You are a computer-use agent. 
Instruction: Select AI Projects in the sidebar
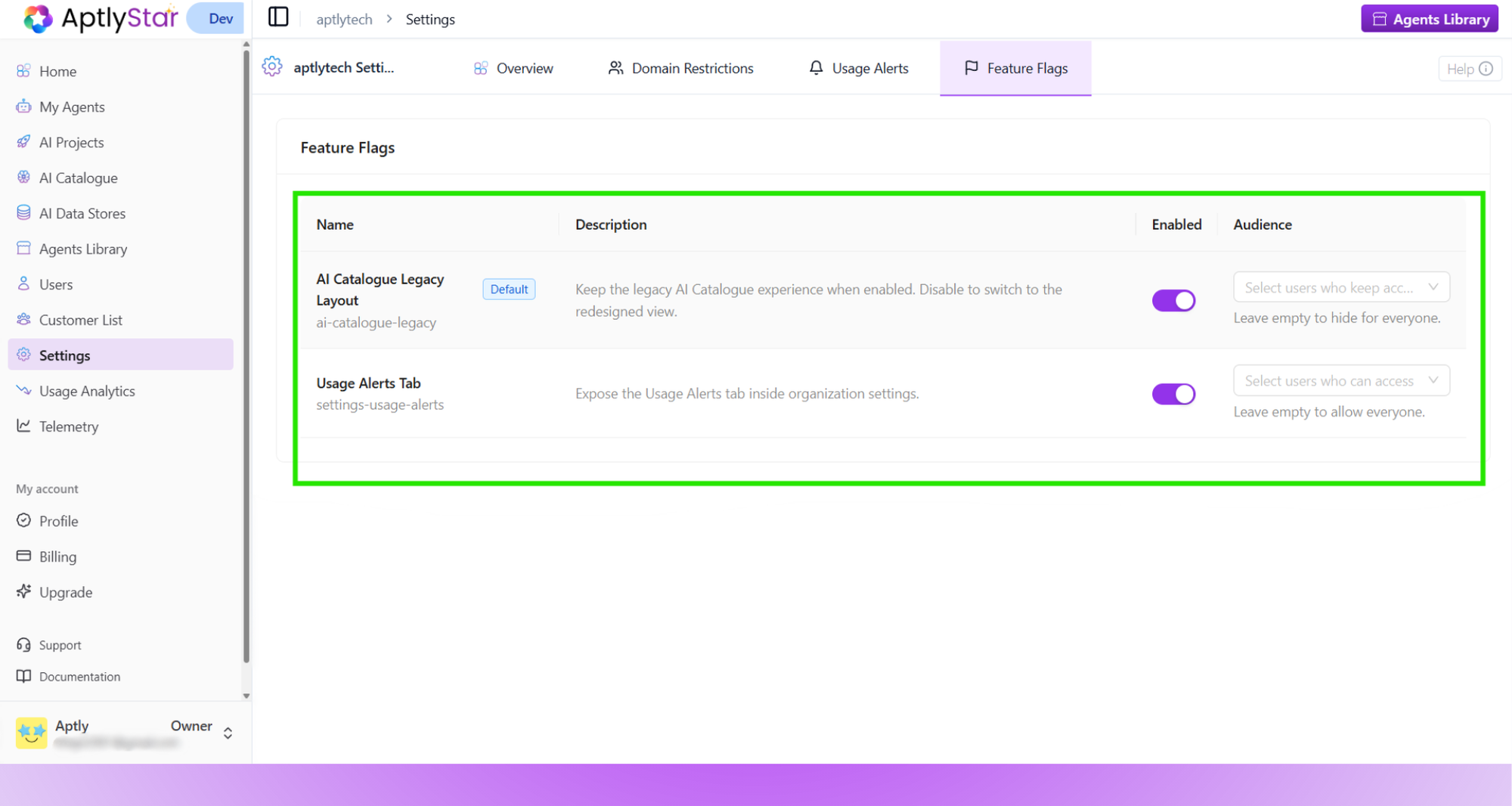click(x=72, y=142)
